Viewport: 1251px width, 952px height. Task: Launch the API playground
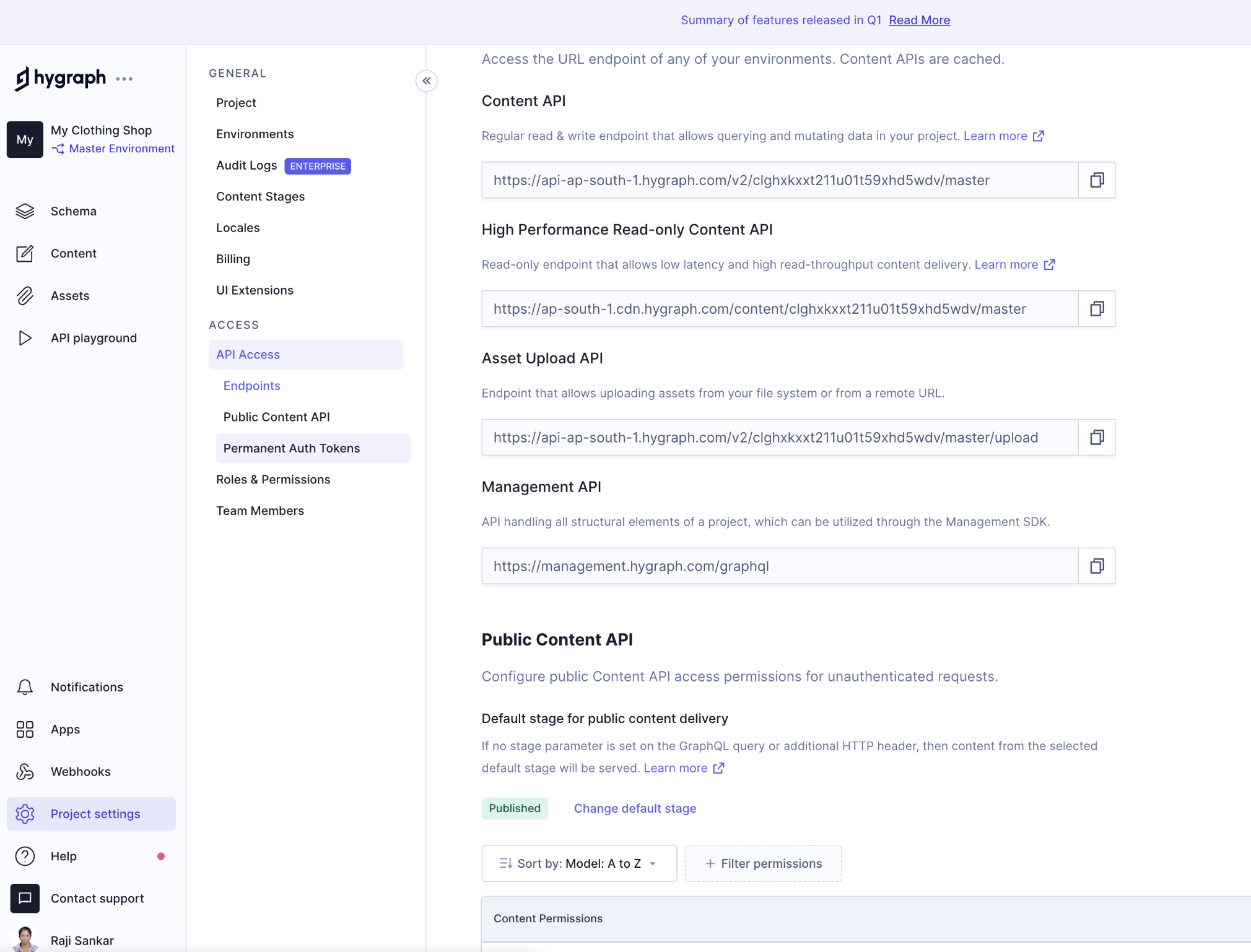click(x=25, y=337)
